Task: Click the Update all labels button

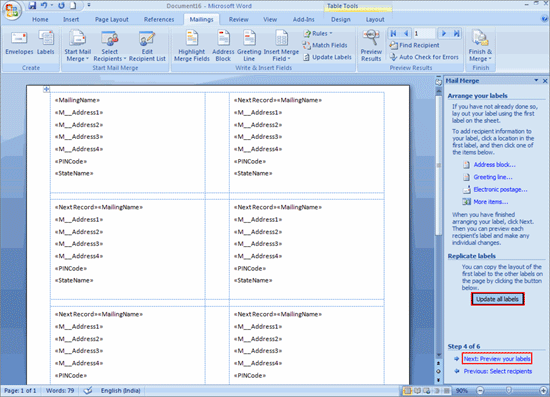Action: [498, 299]
